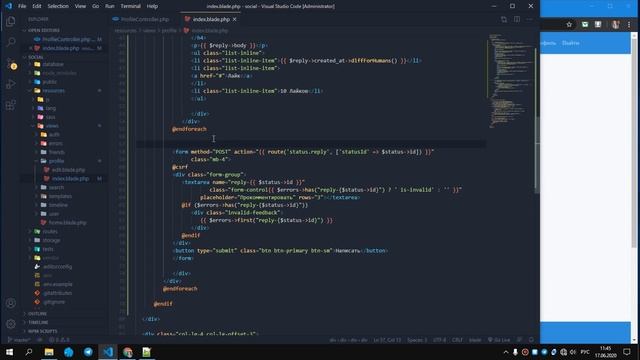The height and width of the screenshot is (360, 640).
Task: Show hidden system tray icons
Action: tap(506, 352)
